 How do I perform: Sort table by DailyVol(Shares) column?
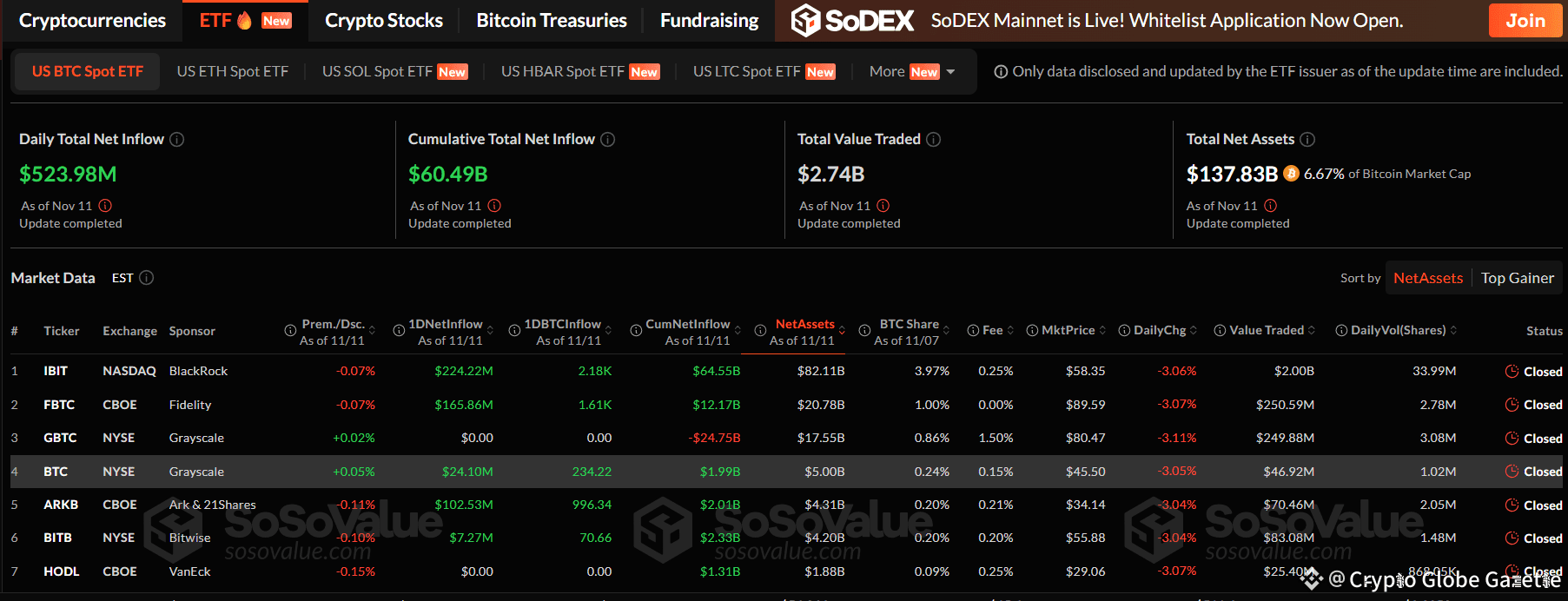1453,331
